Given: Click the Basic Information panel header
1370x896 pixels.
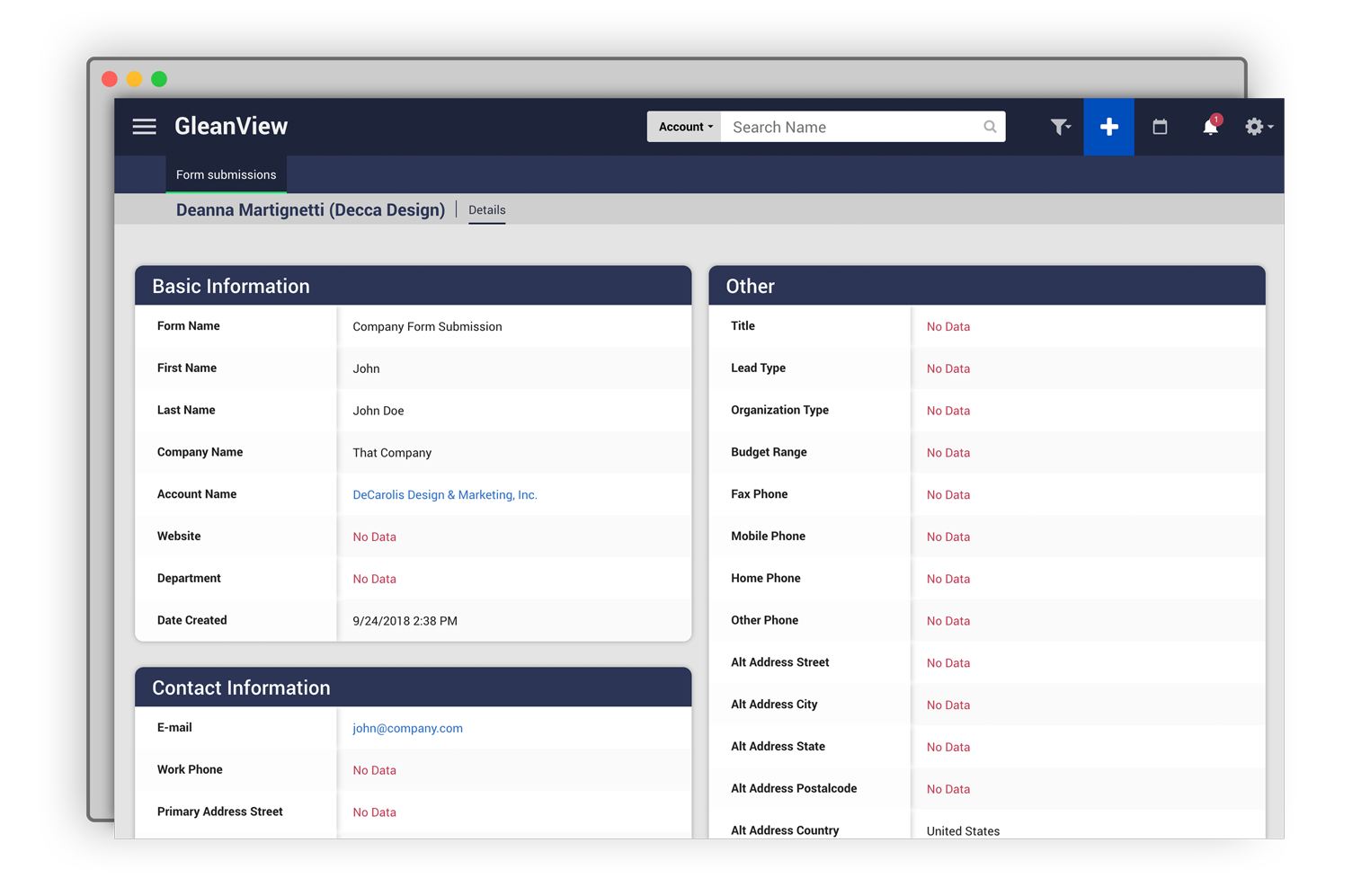Looking at the screenshot, I should [x=413, y=286].
